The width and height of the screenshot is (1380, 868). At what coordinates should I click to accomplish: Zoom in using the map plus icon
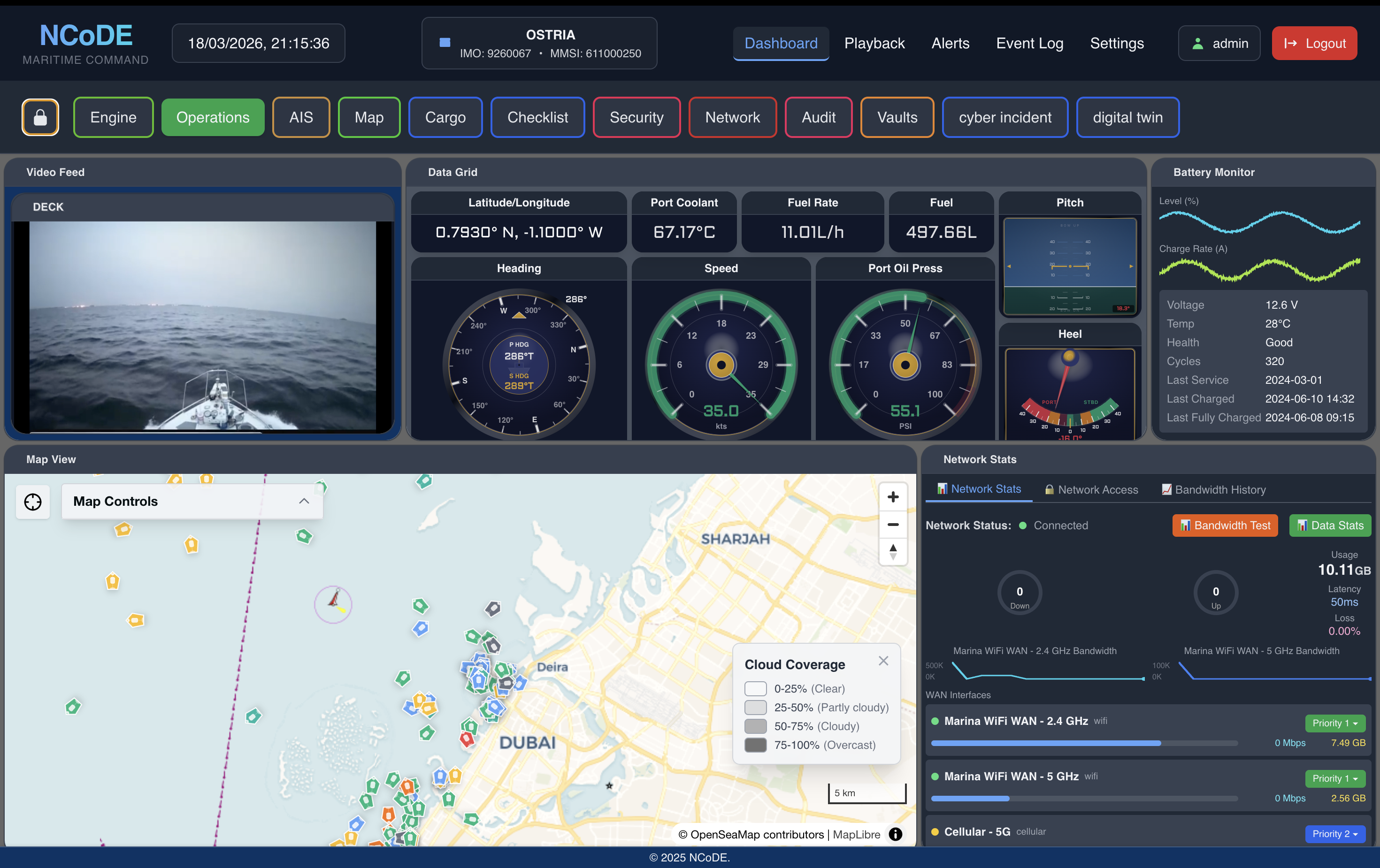tap(892, 497)
